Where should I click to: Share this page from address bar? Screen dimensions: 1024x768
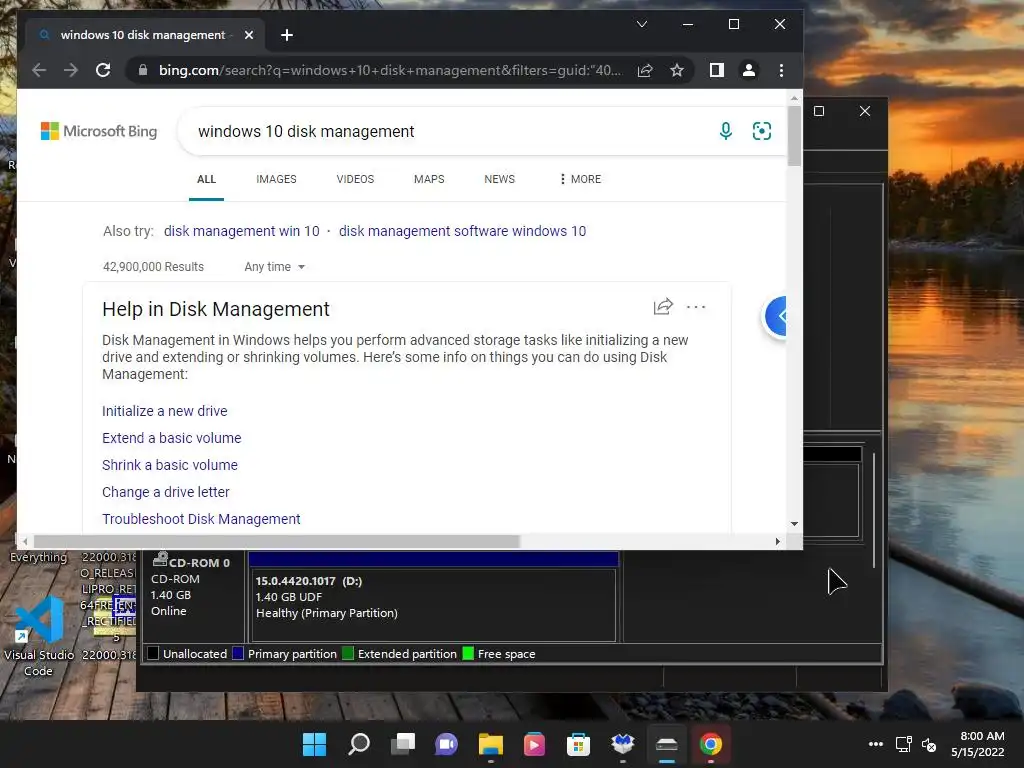tap(645, 70)
